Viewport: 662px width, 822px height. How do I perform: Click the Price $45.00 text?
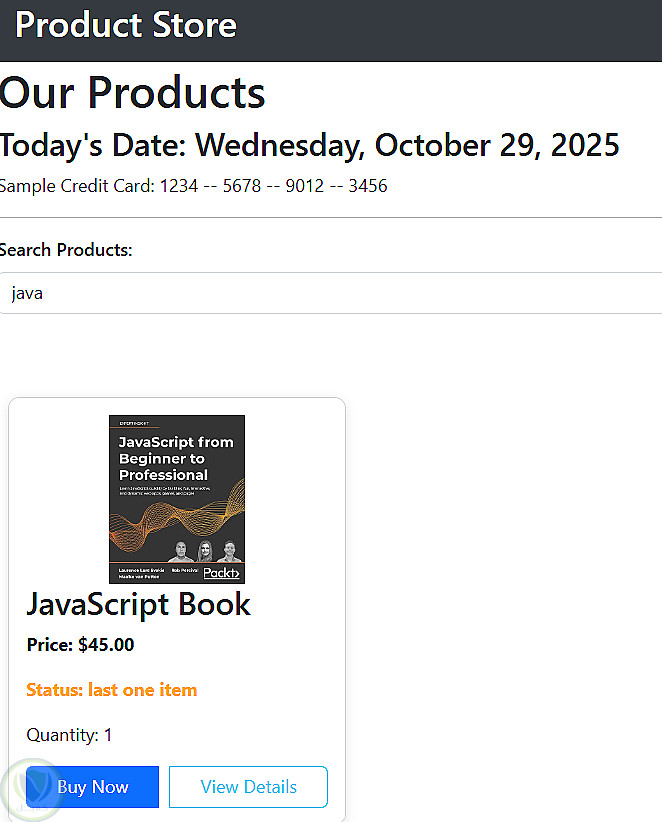(x=80, y=645)
